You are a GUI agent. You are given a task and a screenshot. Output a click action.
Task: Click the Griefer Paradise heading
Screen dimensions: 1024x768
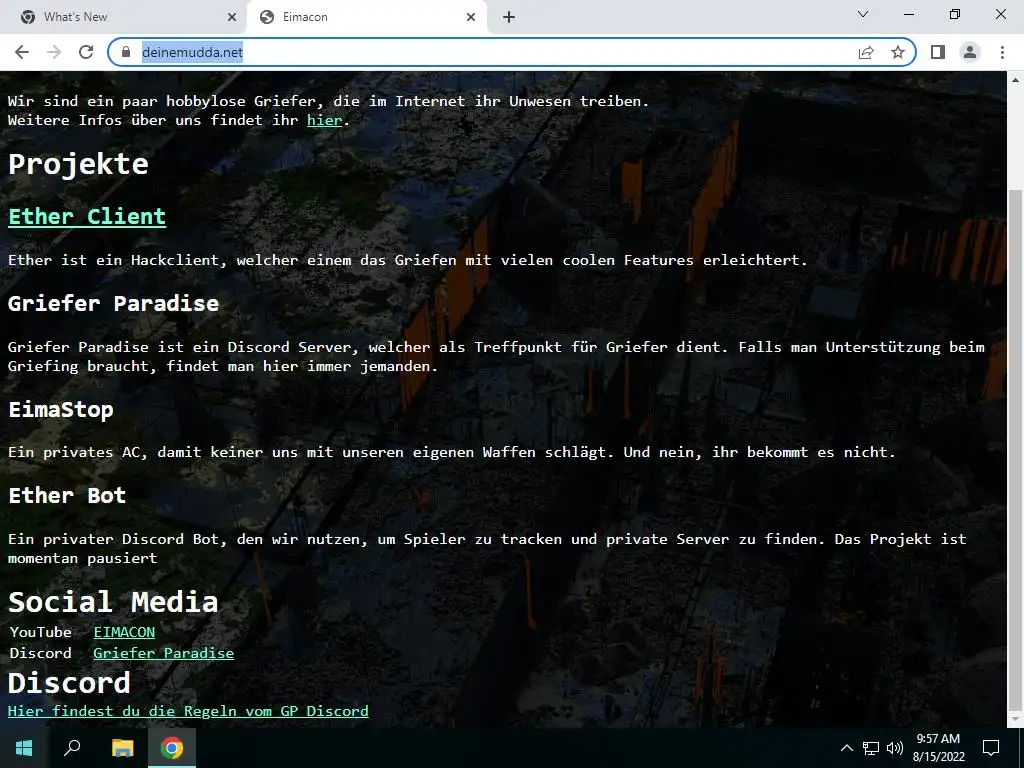(114, 303)
